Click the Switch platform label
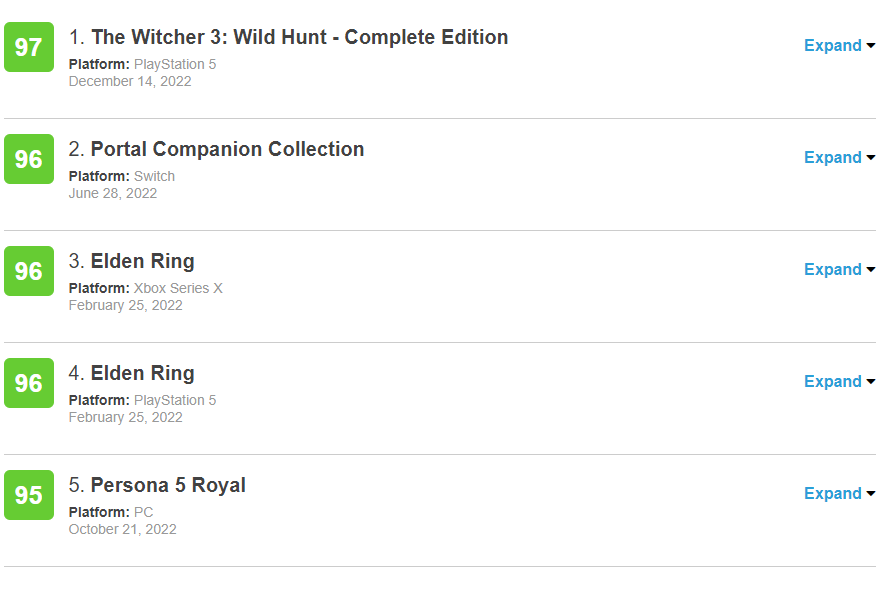893x593 pixels. 154,176
